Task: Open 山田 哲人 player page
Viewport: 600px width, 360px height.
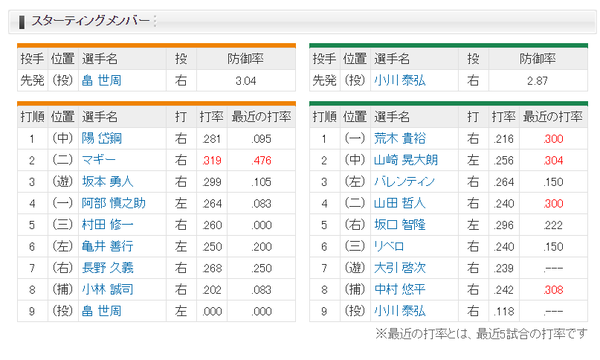Action: [x=399, y=203]
